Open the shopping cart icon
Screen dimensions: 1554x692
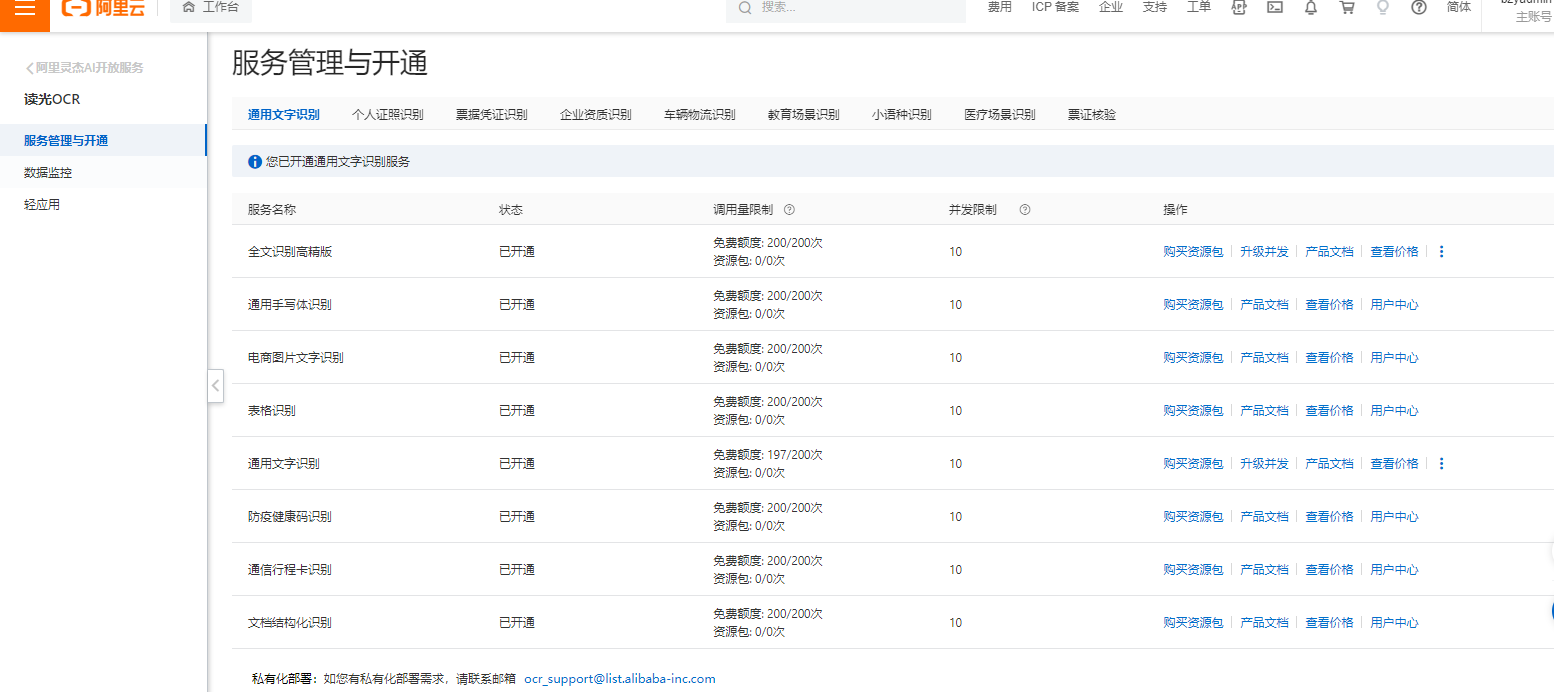1347,7
